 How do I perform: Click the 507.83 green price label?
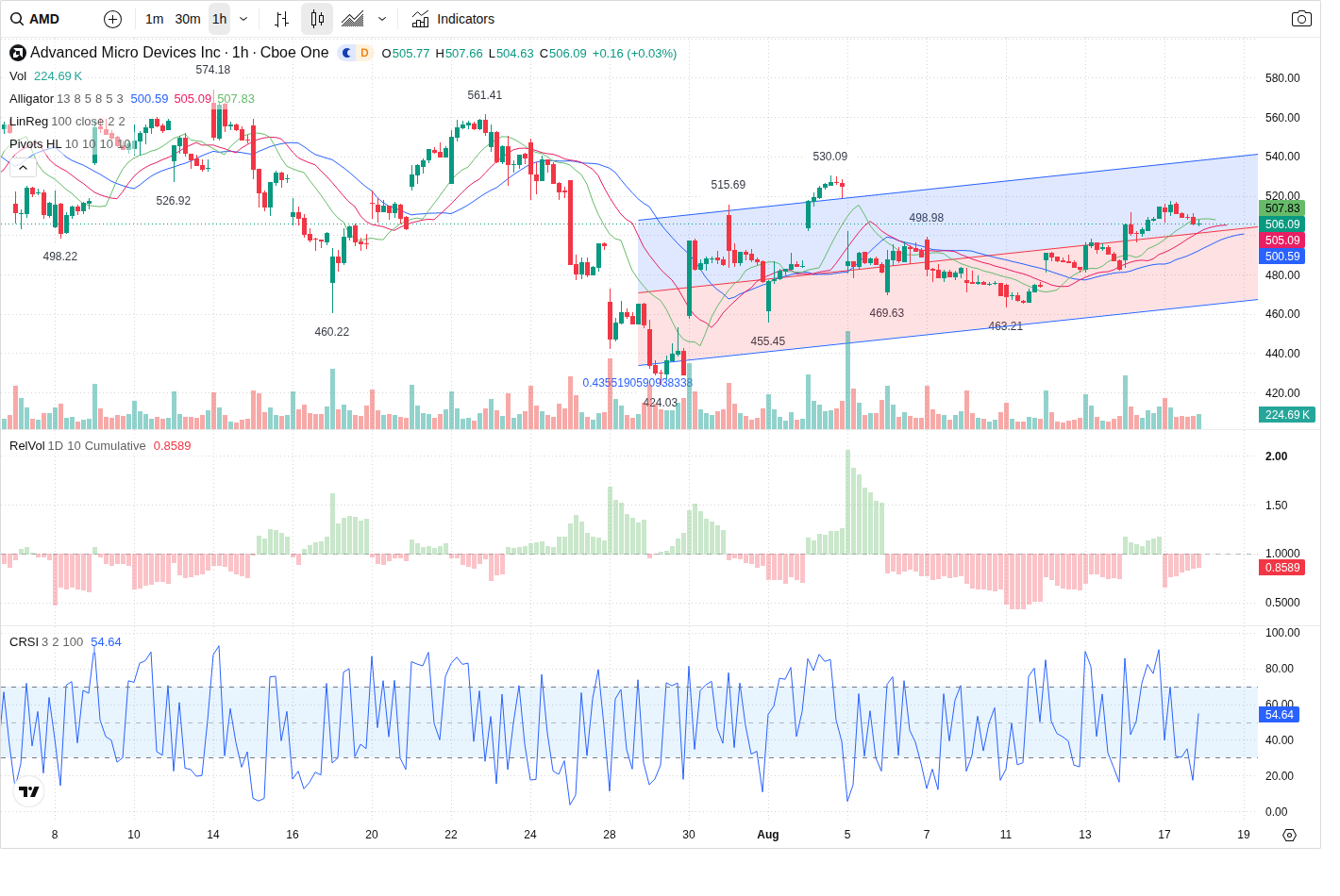1281,208
